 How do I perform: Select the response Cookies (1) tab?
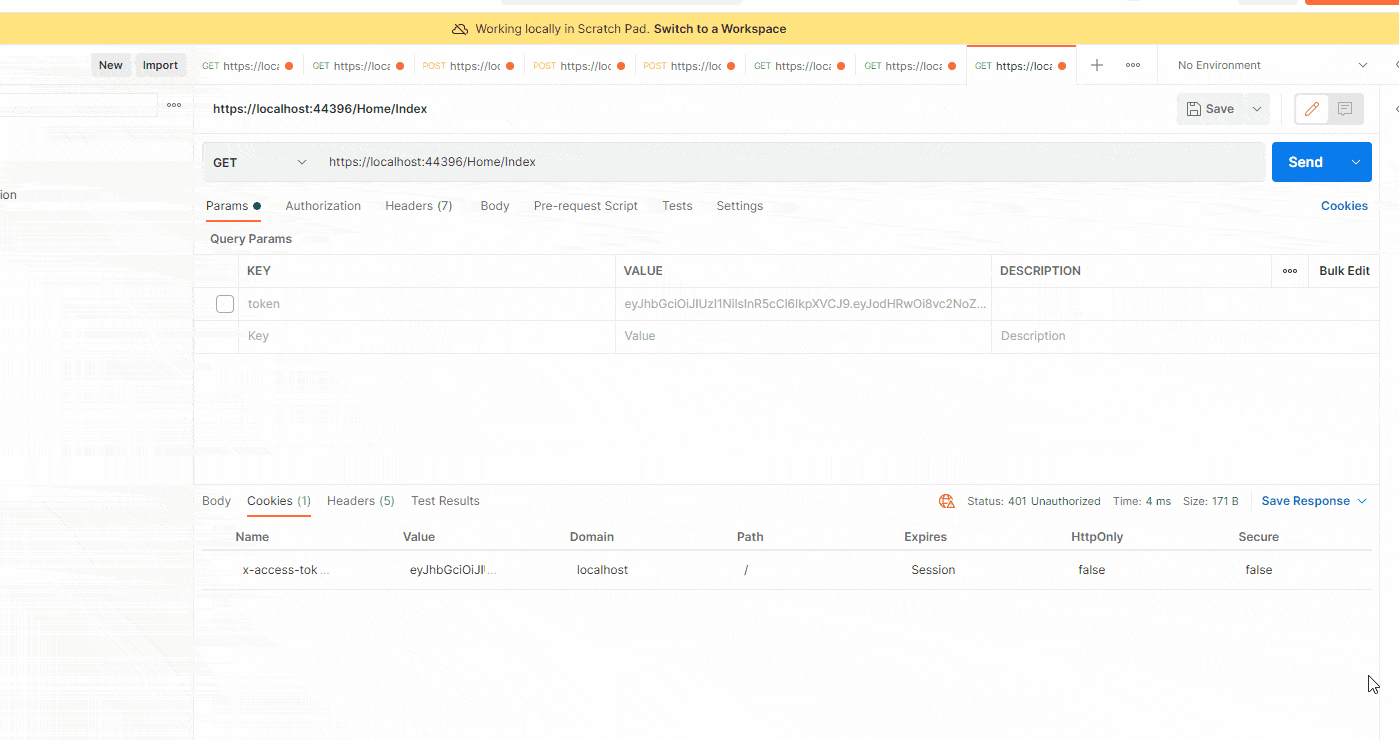tap(279, 501)
